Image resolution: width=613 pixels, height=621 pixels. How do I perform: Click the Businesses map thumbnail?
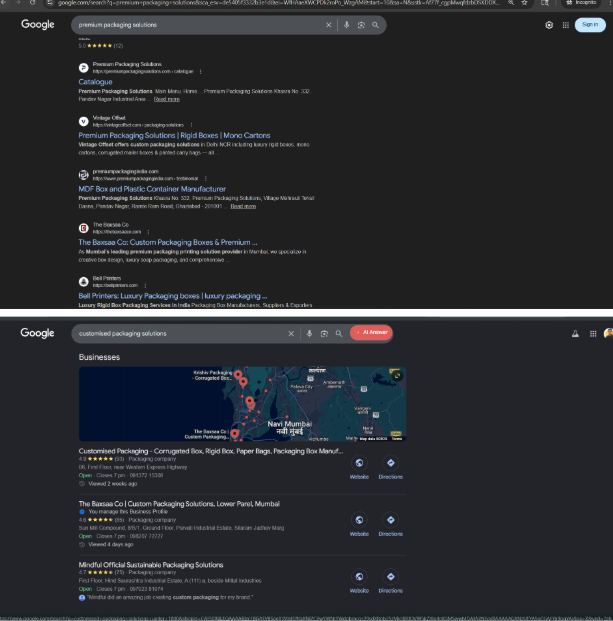tap(242, 404)
